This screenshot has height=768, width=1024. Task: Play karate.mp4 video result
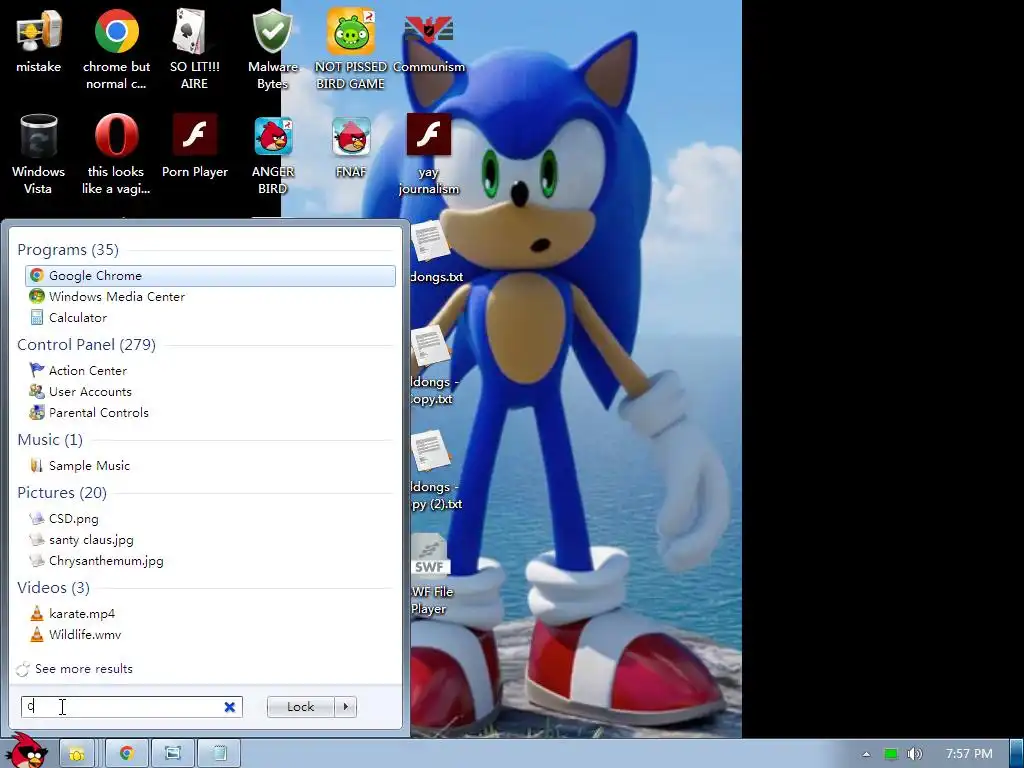210,613
